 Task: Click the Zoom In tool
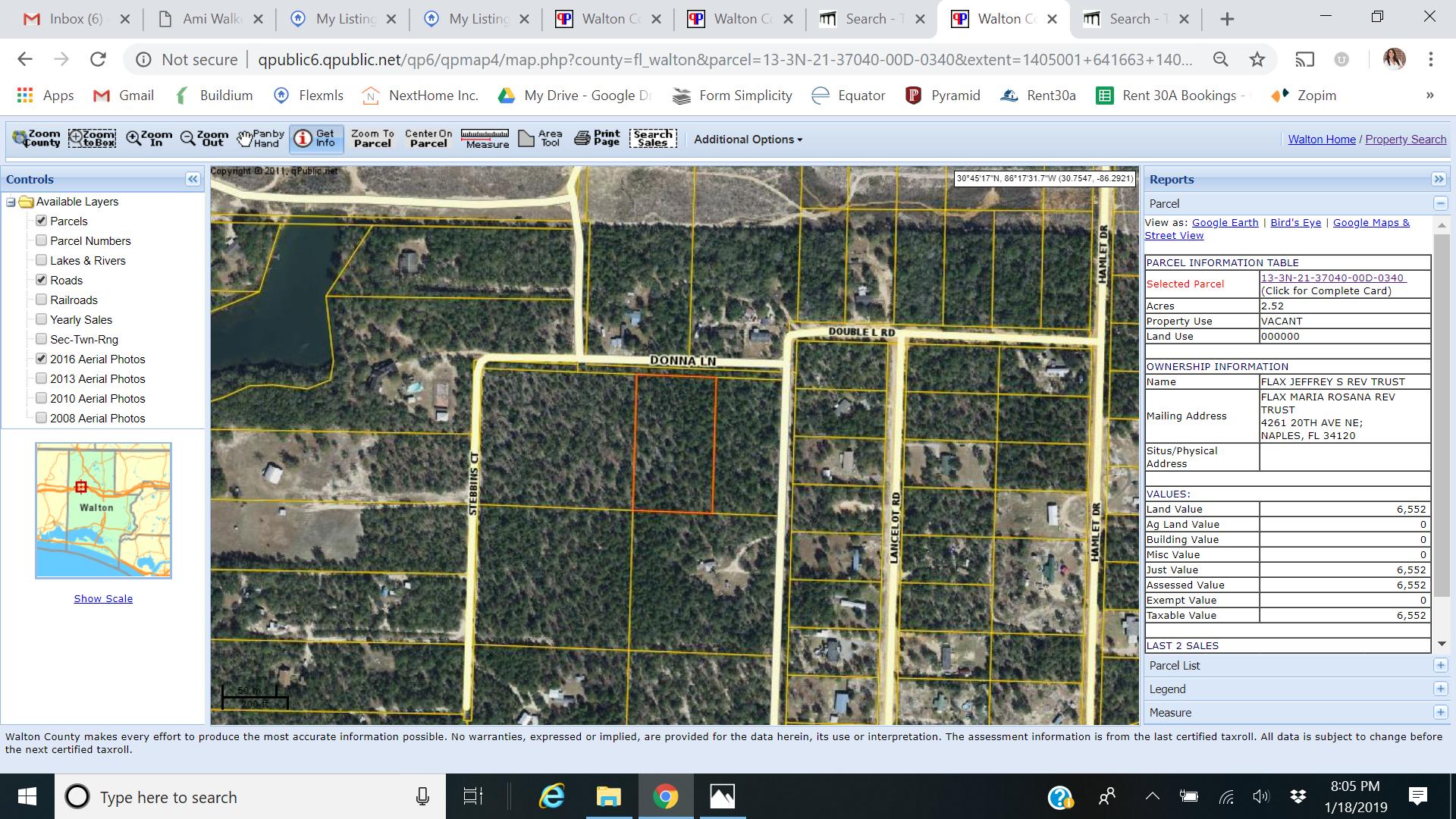tap(149, 139)
